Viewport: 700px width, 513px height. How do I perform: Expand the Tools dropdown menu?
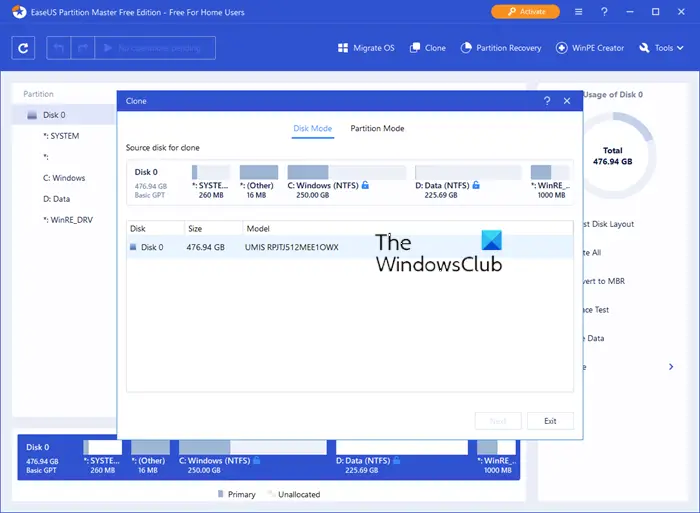click(x=661, y=48)
